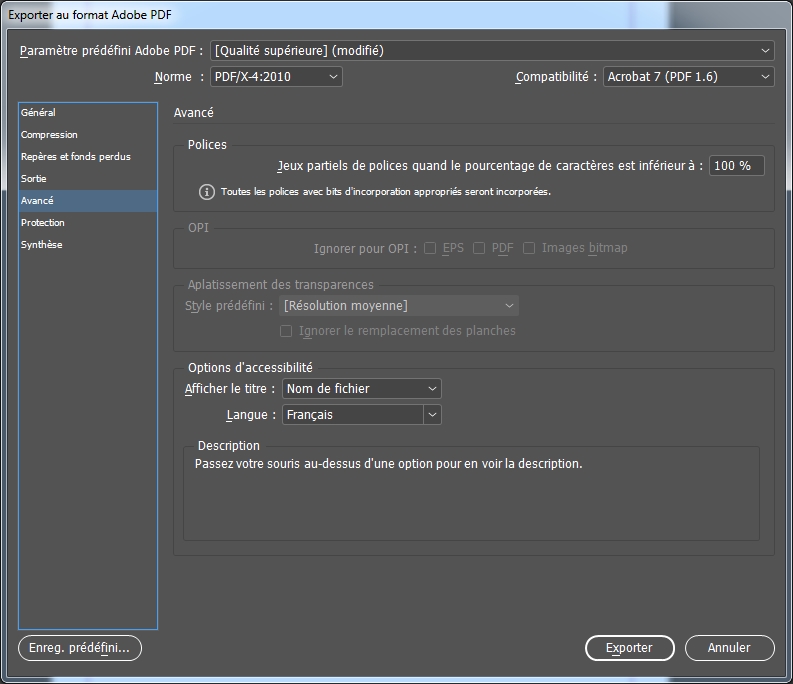The image size is (793, 684).
Task: Cancel with the Annuler button
Action: pos(729,648)
